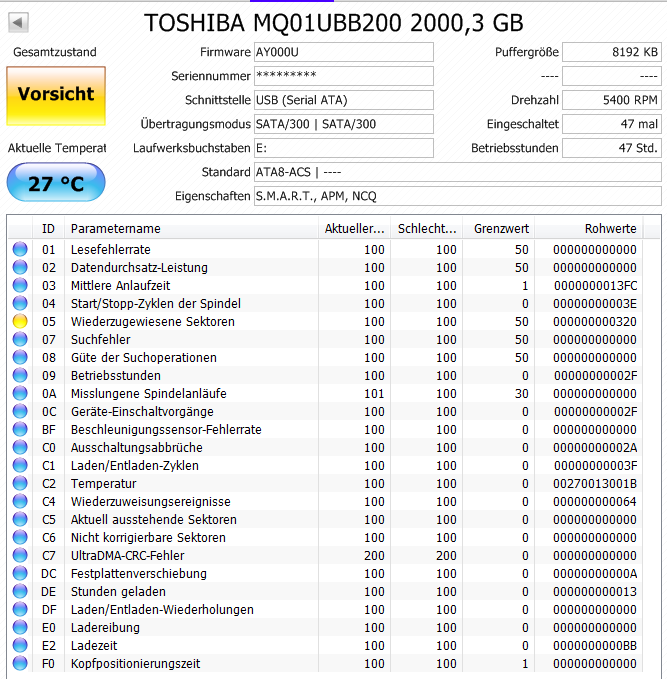
Task: Click raw value 000000000064
Action: tap(595, 501)
